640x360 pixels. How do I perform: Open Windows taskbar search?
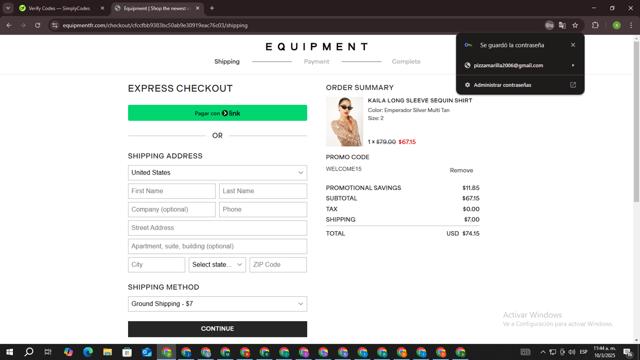coord(29,352)
